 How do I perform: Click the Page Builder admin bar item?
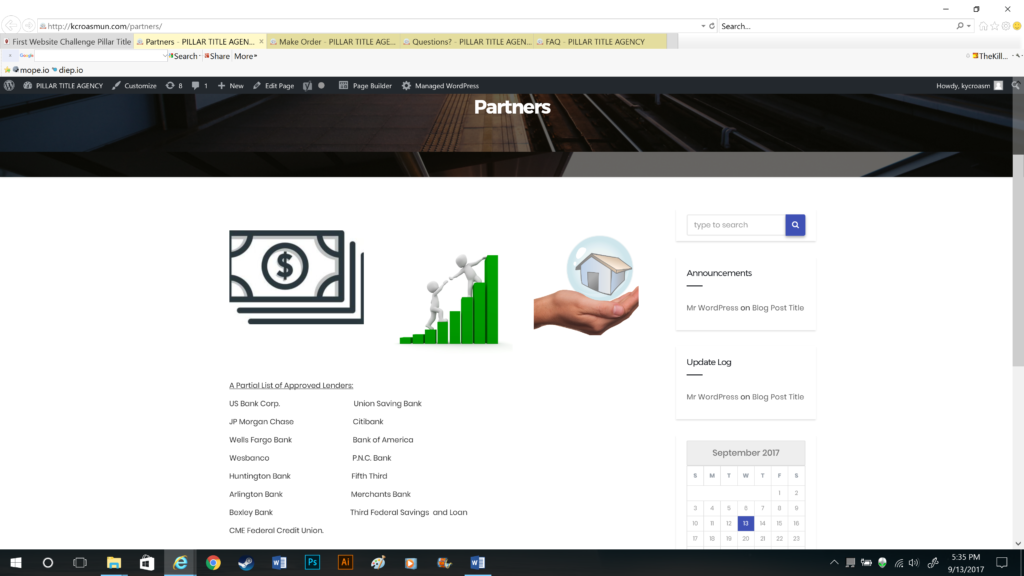(x=365, y=86)
